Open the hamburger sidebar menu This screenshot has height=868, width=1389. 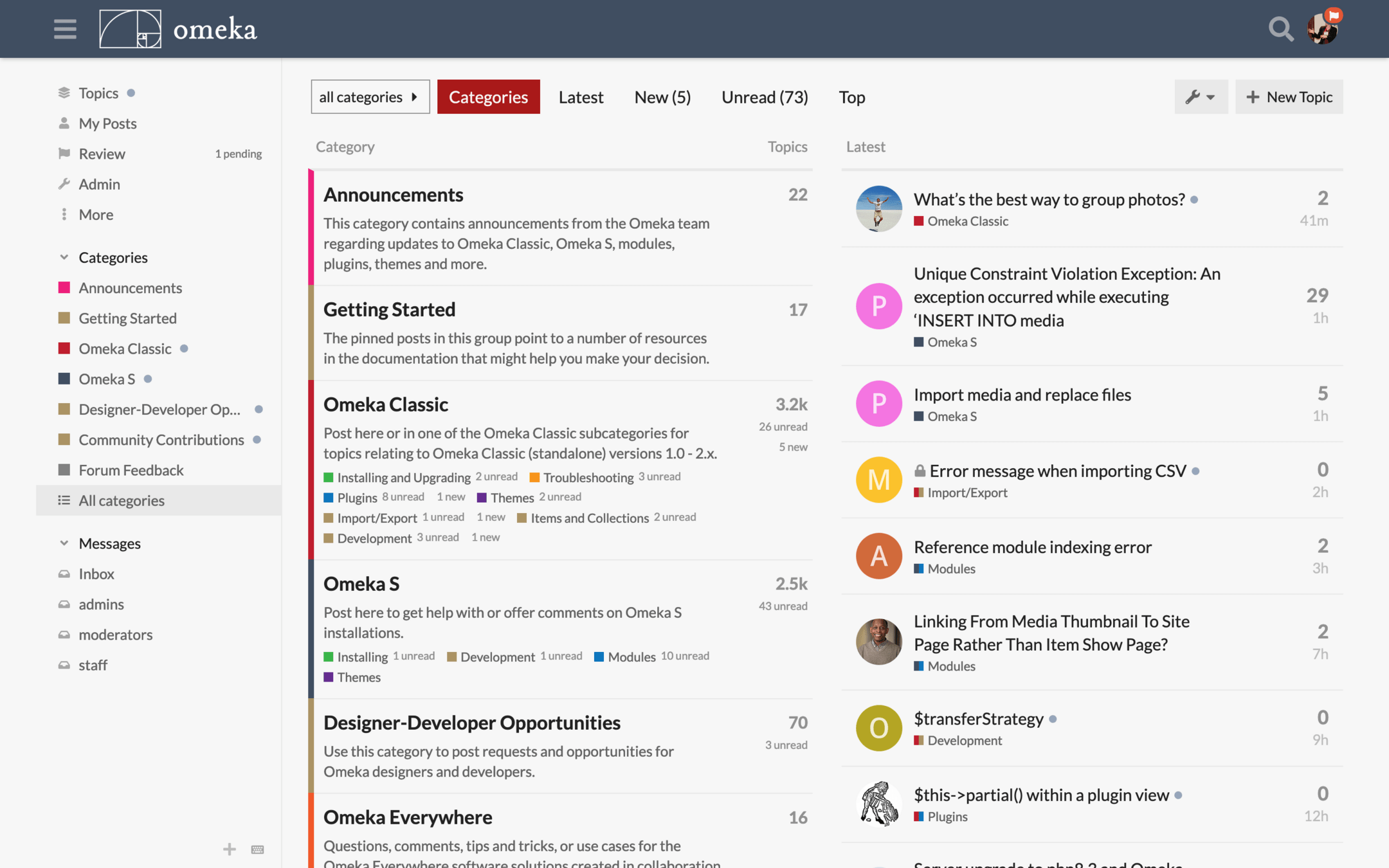coord(65,29)
